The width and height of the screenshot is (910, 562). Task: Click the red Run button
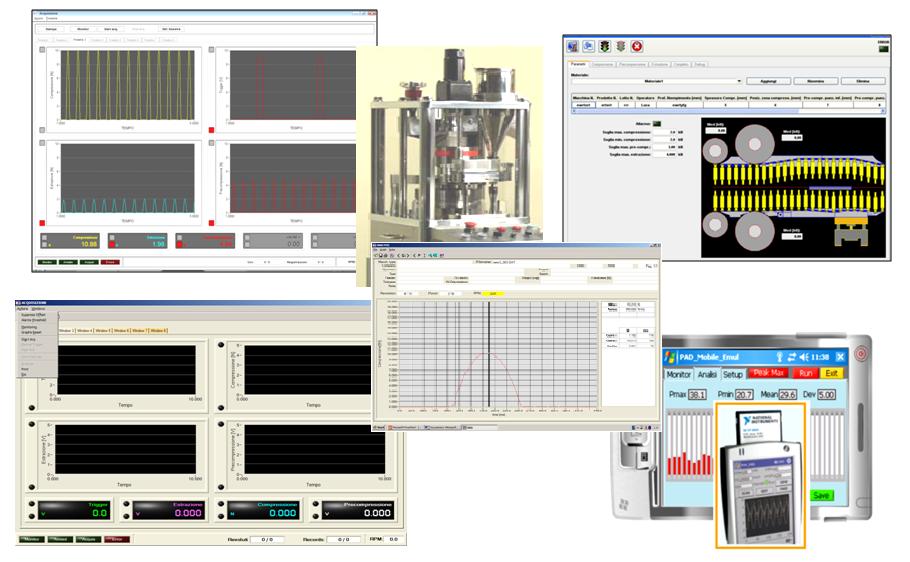pyautogui.click(x=806, y=373)
